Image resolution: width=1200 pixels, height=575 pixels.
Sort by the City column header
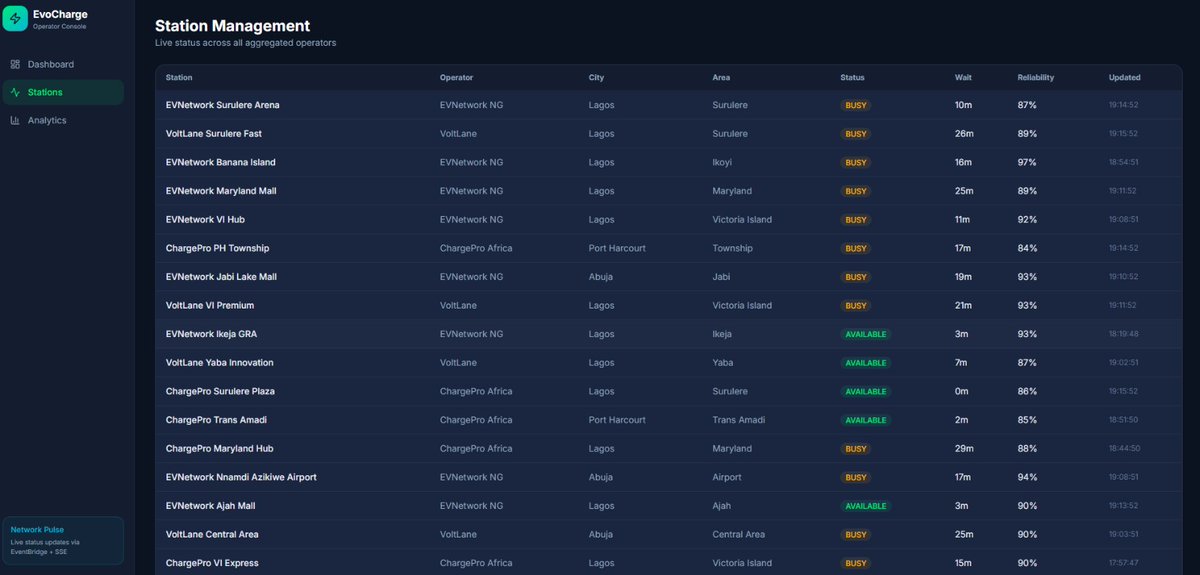(x=596, y=77)
